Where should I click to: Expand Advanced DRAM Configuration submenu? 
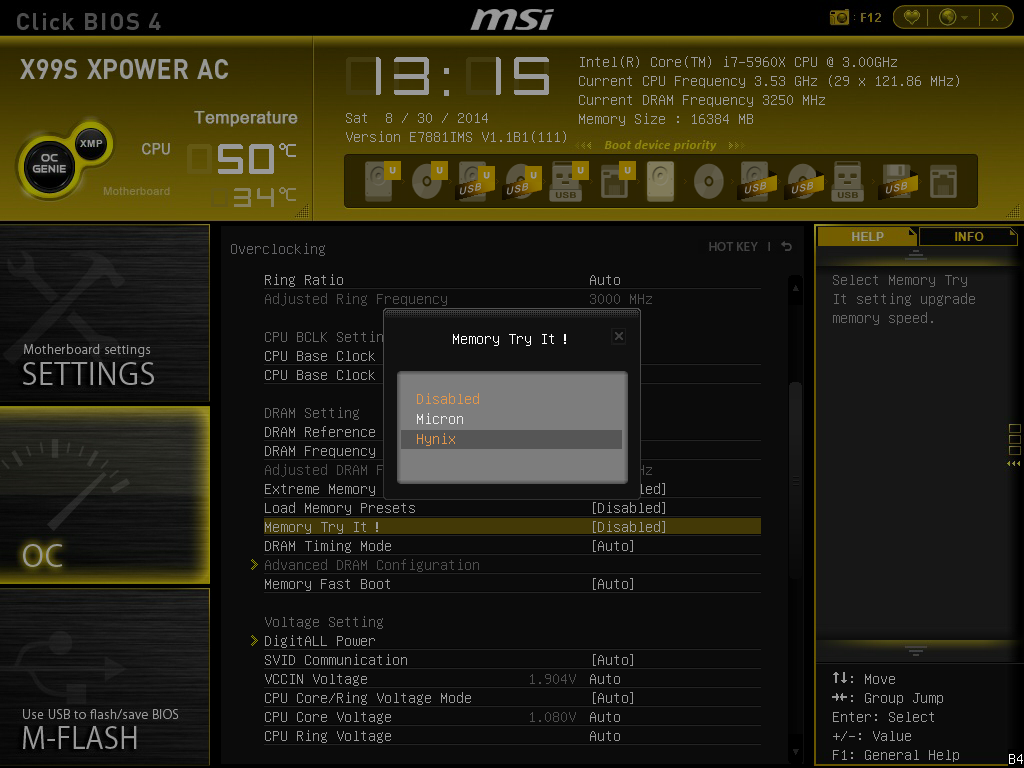(372, 565)
